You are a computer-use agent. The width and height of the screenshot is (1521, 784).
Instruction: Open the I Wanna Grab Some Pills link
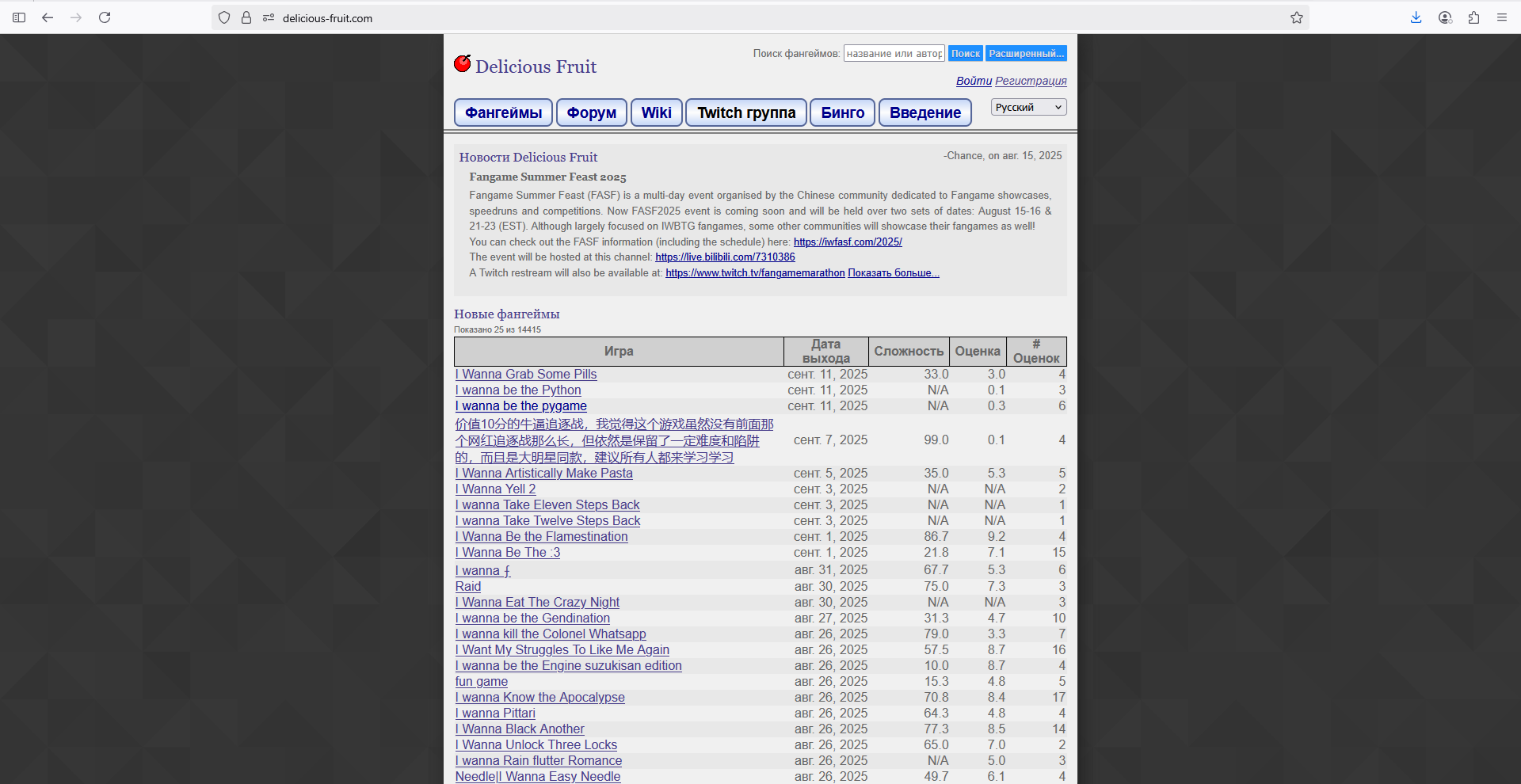526,375
